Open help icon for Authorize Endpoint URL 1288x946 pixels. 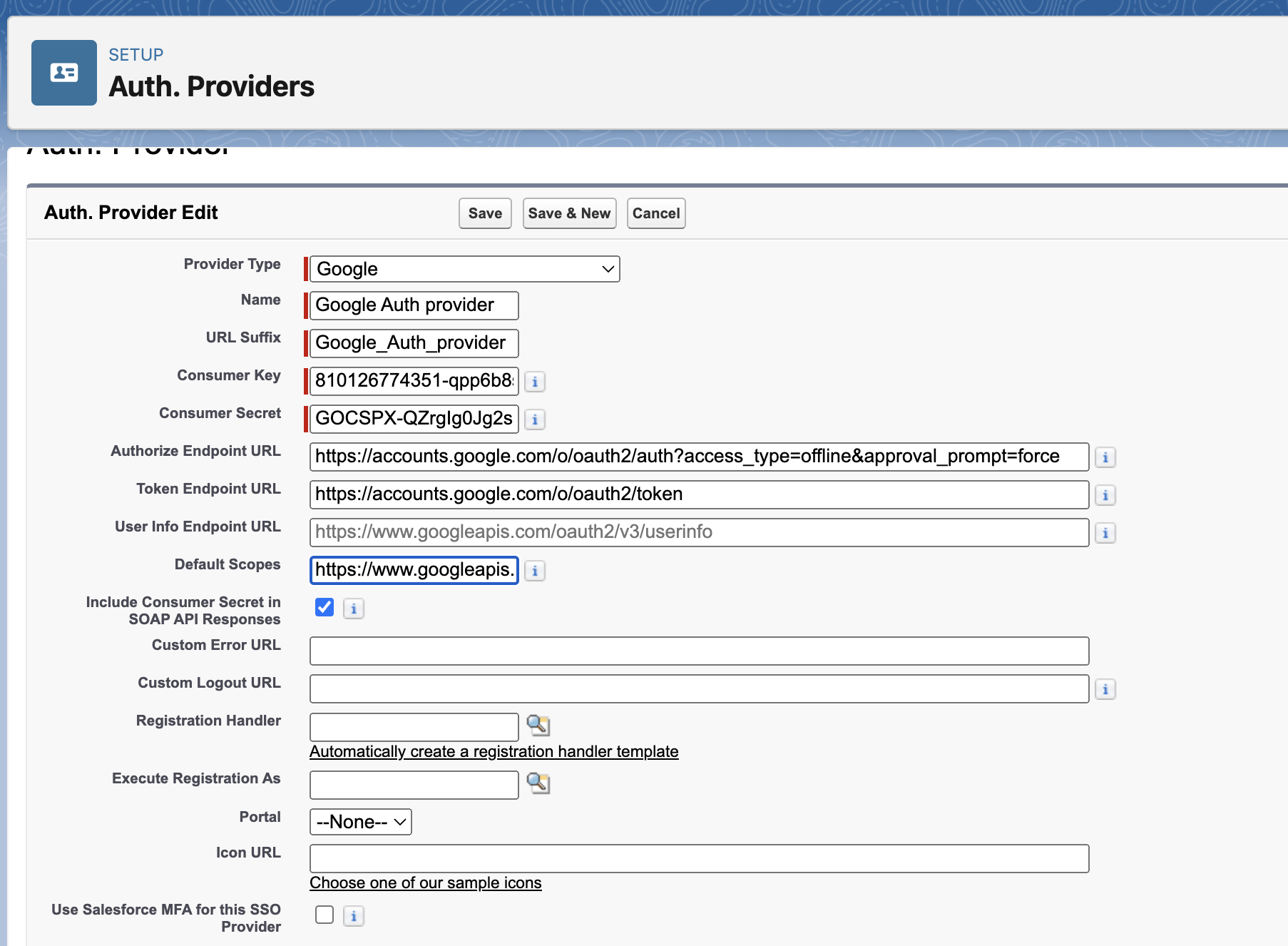click(1105, 457)
